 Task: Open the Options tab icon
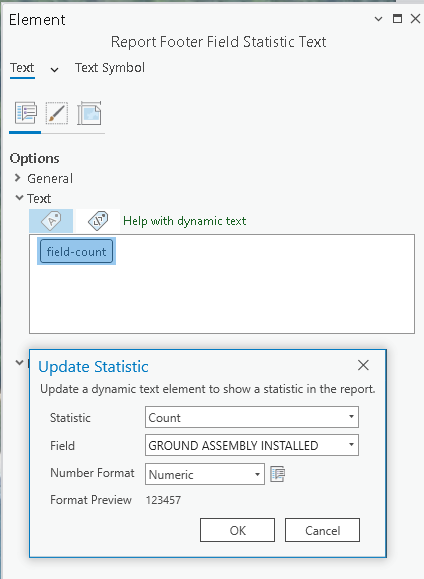coord(26,113)
